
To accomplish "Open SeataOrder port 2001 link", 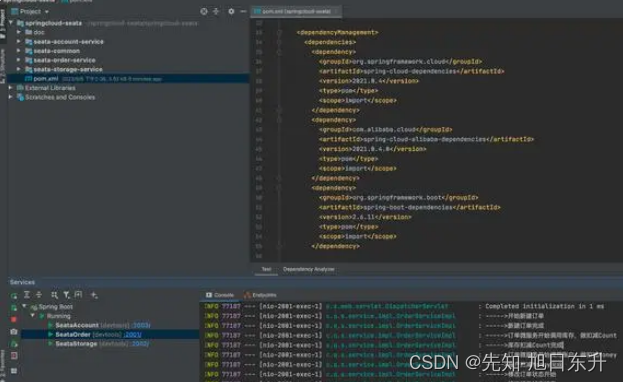I will pos(132,335).
